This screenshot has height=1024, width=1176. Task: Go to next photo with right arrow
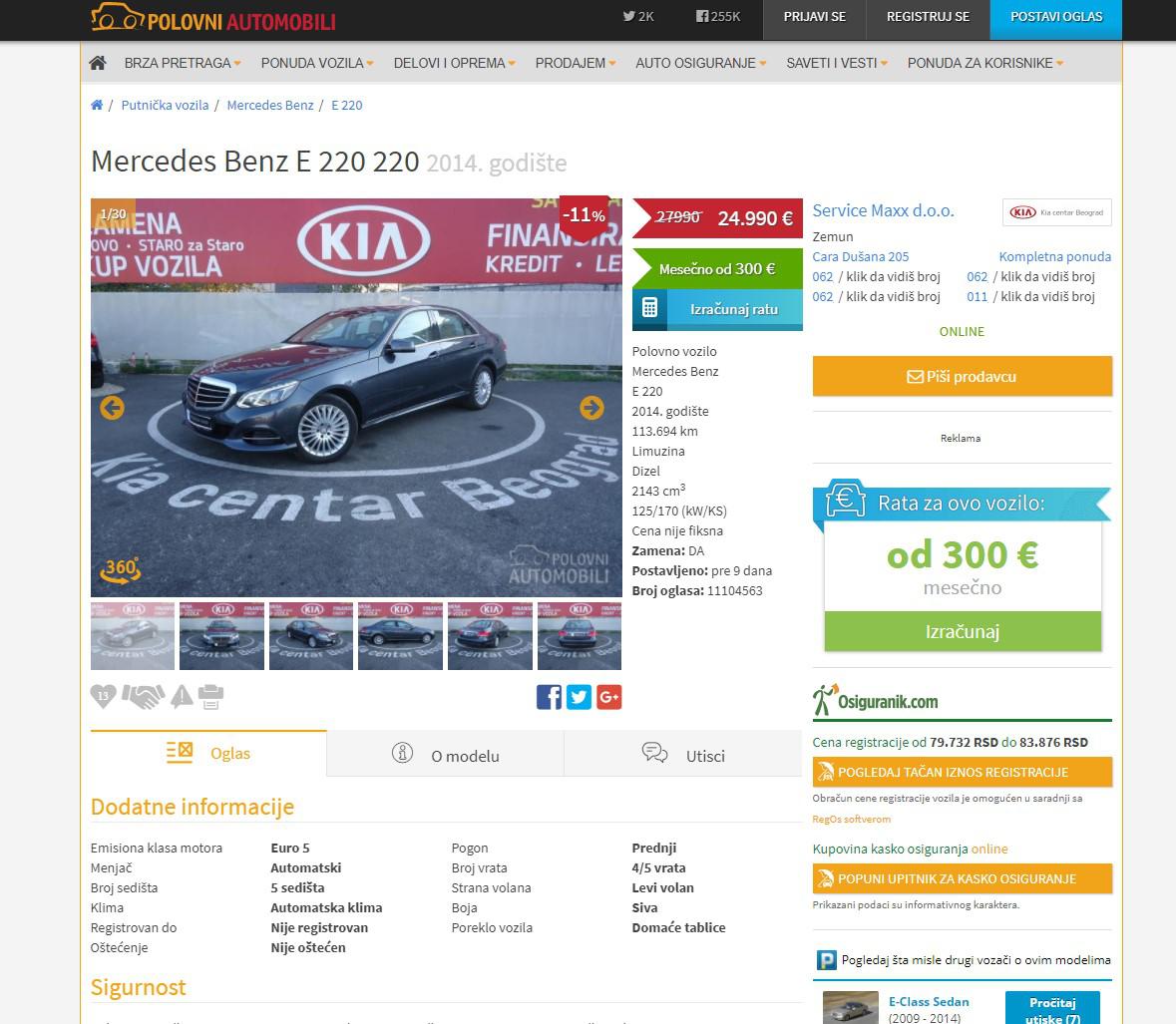(591, 408)
